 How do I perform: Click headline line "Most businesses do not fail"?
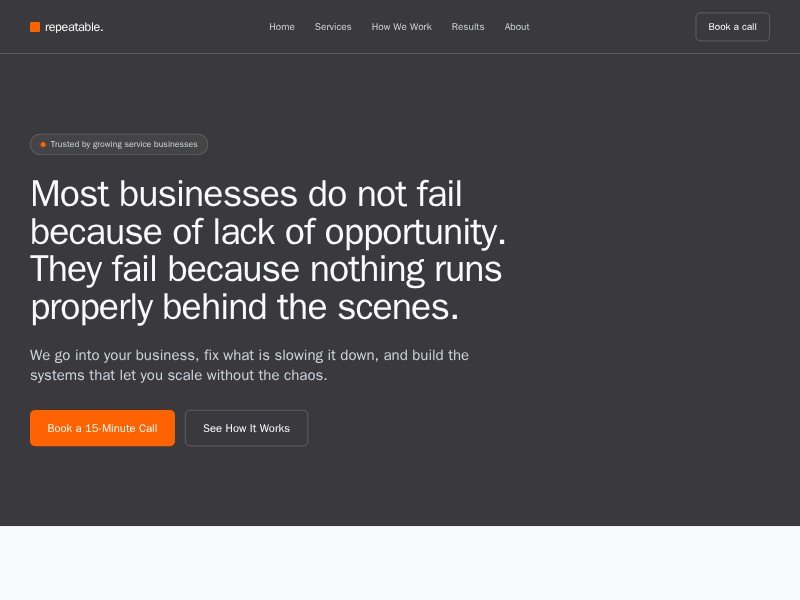(246, 194)
